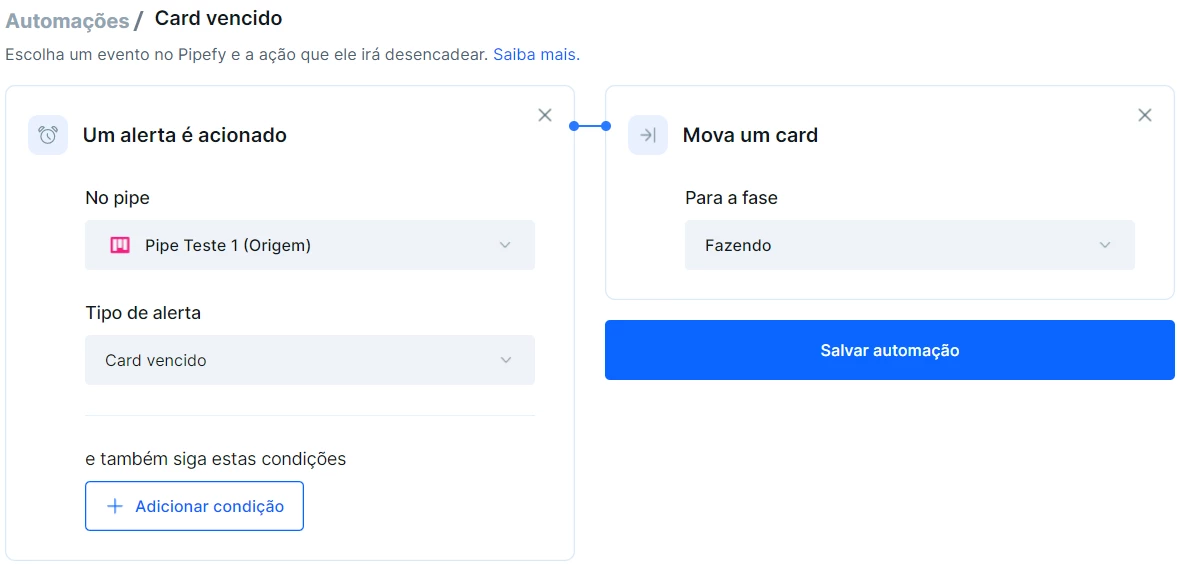The image size is (1185, 565).
Task: Open the Pipe Teste 1 (Origem) dropdown
Action: (x=310, y=245)
